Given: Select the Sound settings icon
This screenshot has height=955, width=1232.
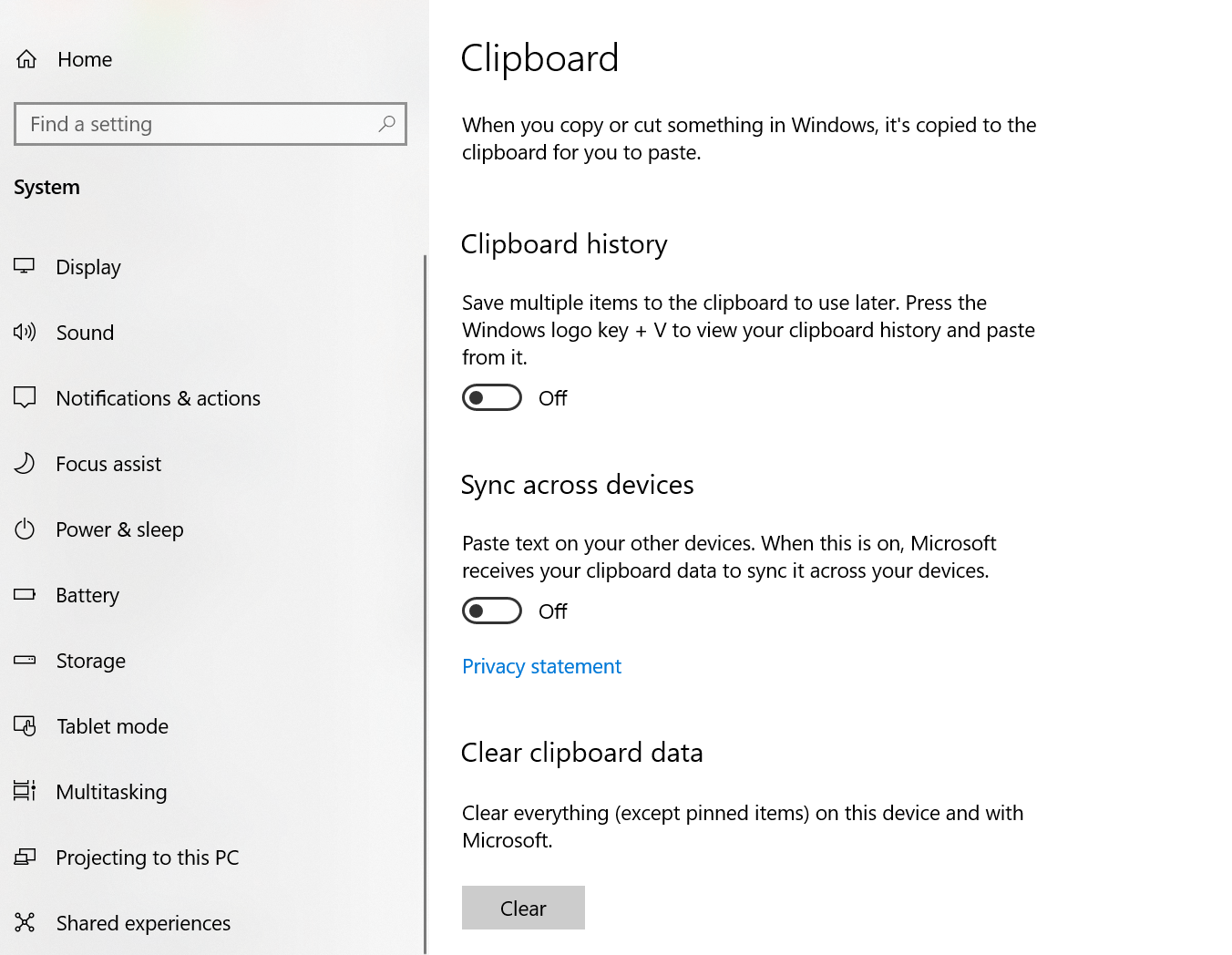Looking at the screenshot, I should [x=25, y=332].
